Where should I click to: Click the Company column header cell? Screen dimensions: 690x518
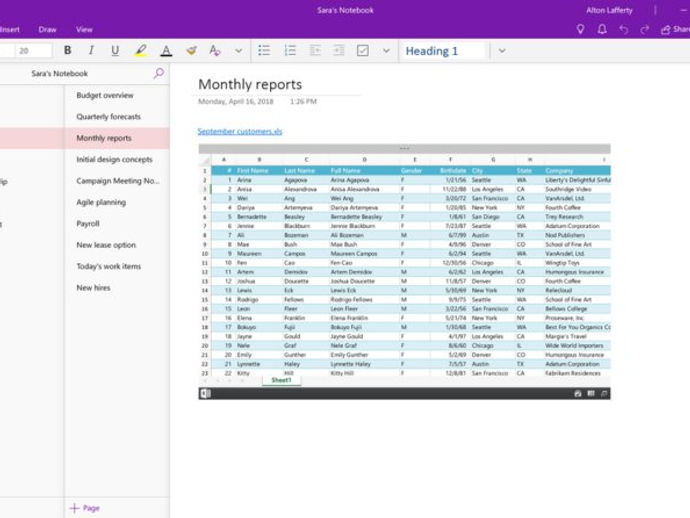pos(577,171)
